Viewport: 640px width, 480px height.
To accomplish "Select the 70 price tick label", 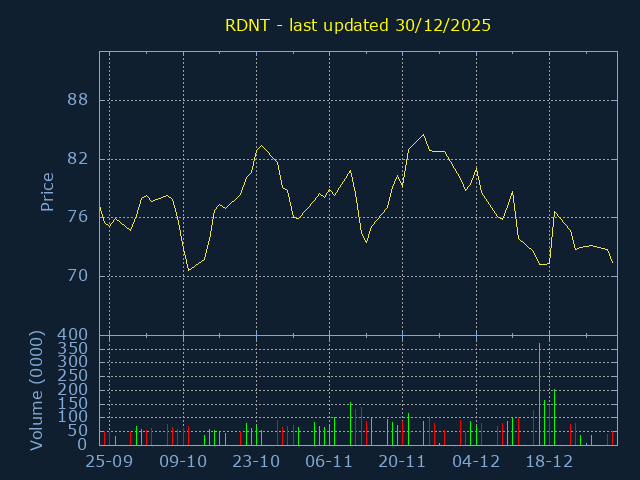I will (78, 276).
